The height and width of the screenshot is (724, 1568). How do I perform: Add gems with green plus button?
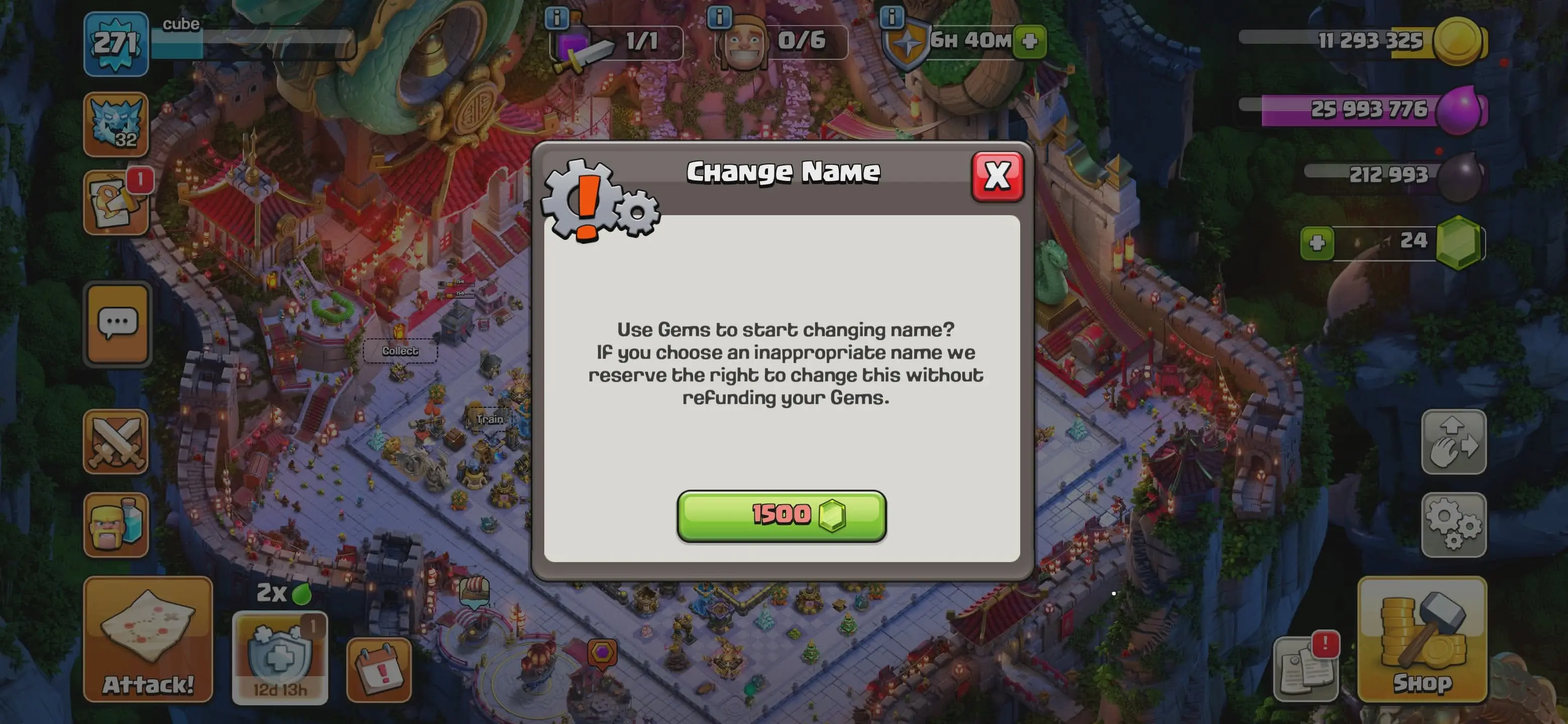[x=1317, y=243]
